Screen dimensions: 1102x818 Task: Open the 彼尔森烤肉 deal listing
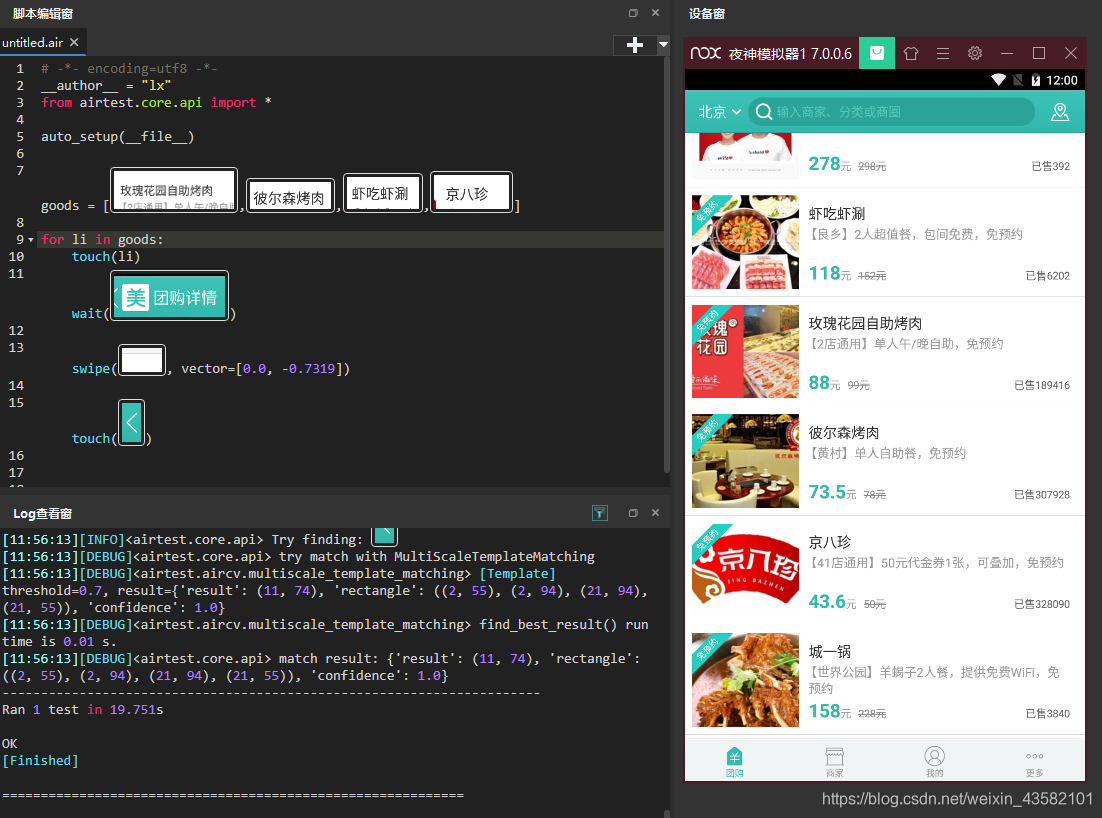point(885,461)
